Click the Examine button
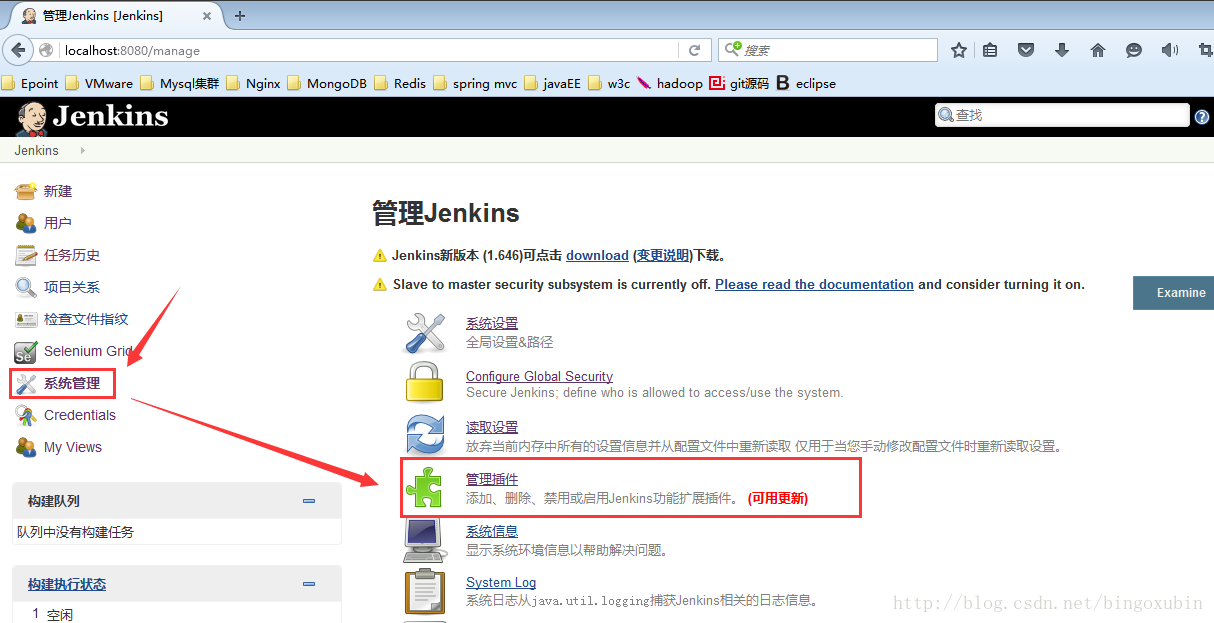This screenshot has height=623, width=1214. coord(1173,293)
